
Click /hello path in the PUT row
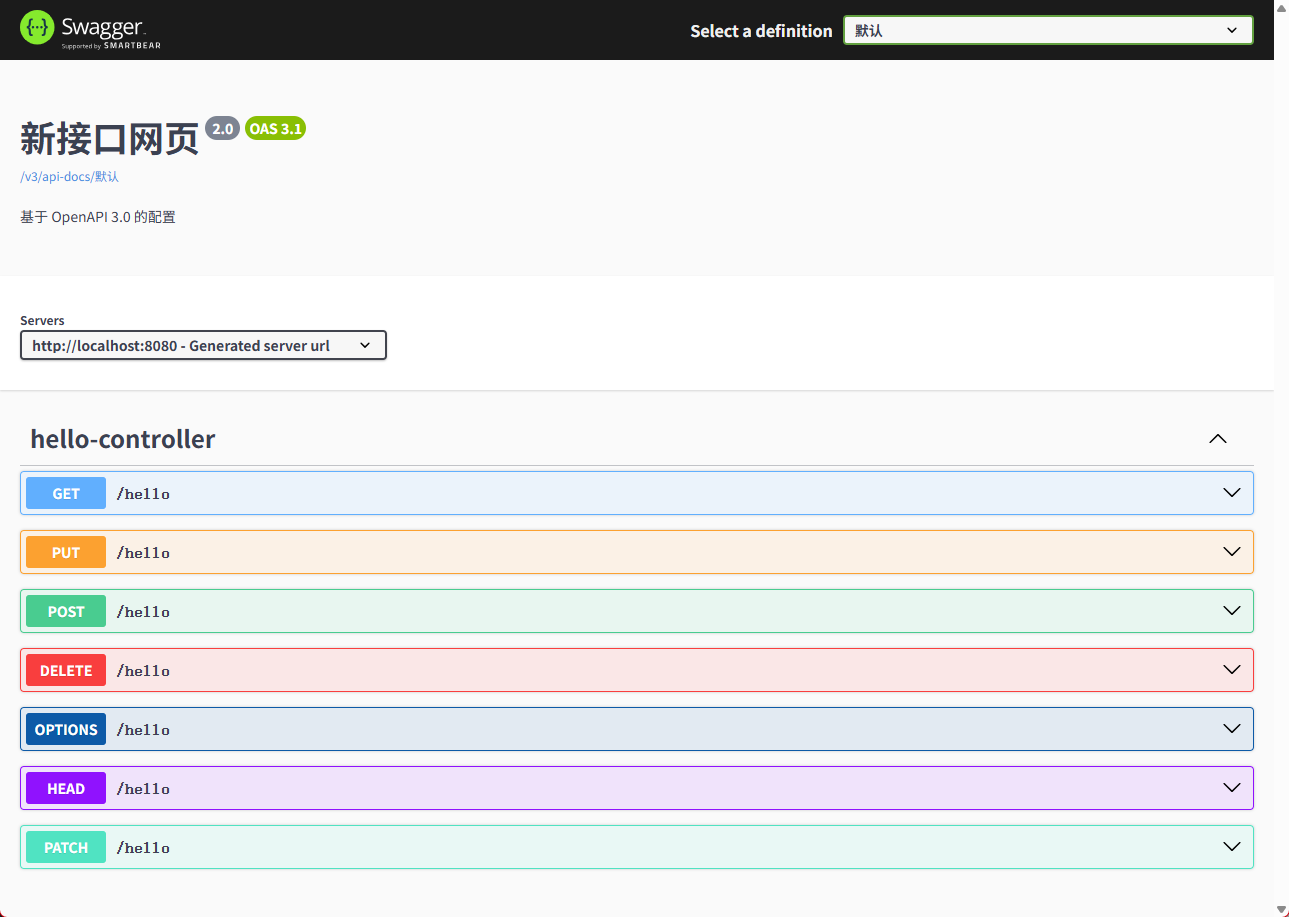143,553
